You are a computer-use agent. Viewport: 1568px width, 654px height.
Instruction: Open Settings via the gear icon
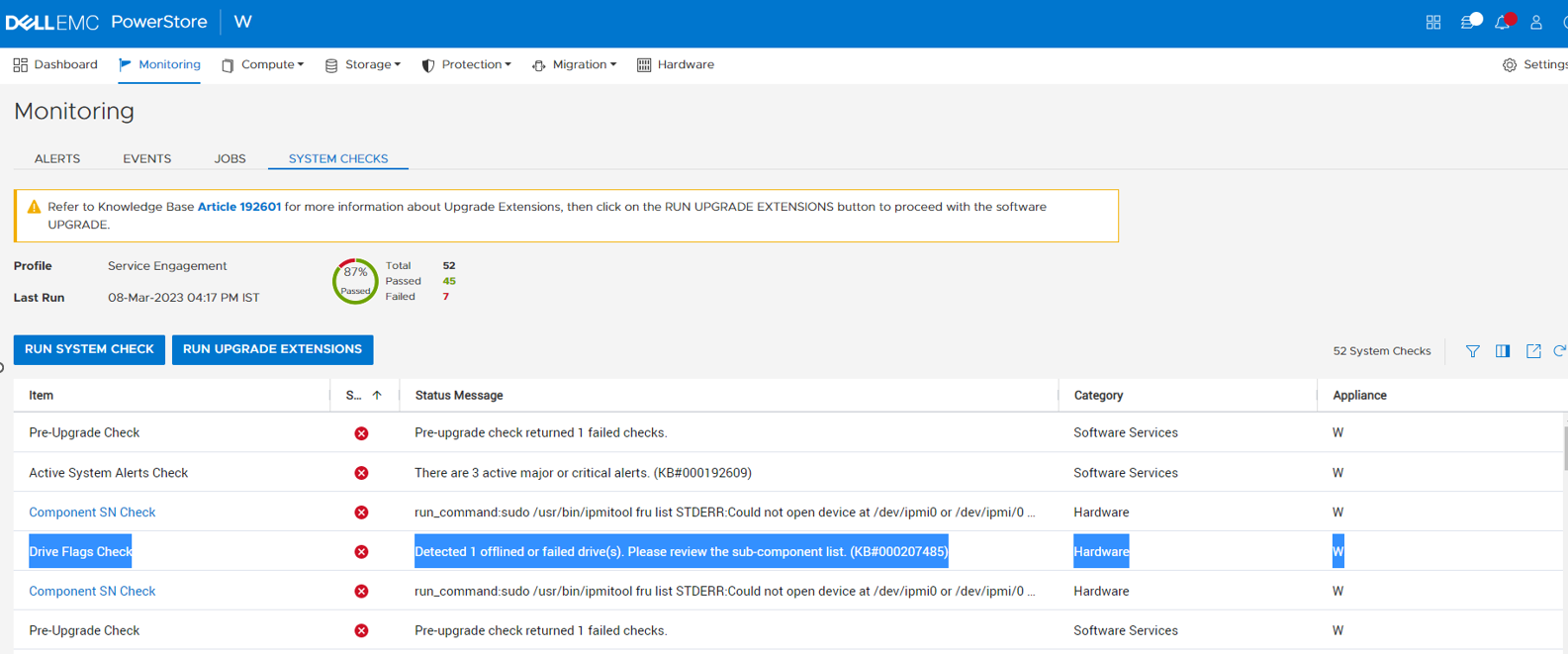click(x=1510, y=65)
